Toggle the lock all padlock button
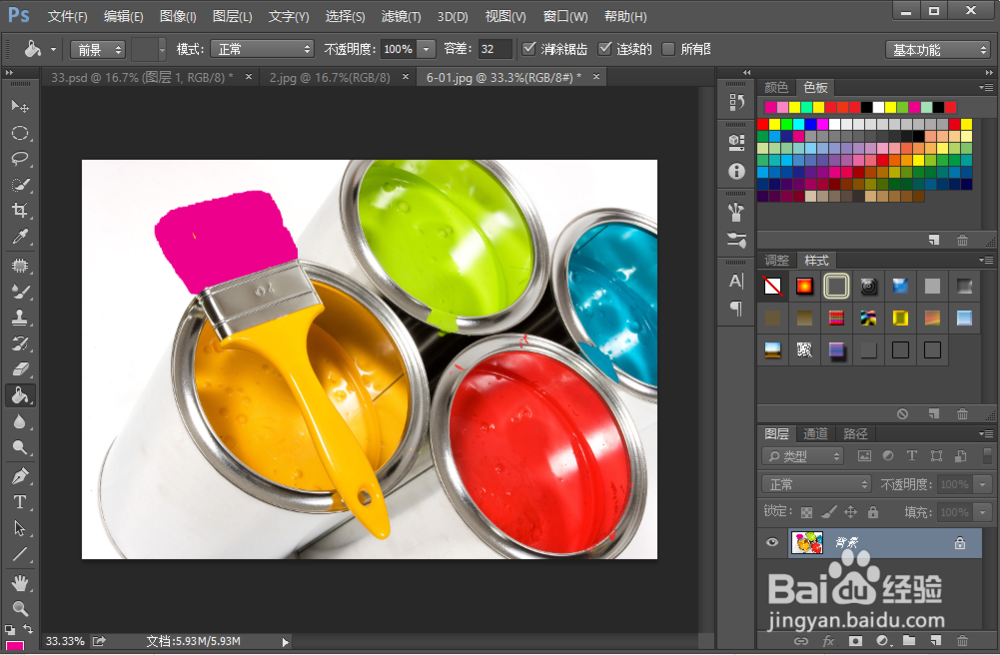The height and width of the screenshot is (655, 1000). [x=873, y=511]
